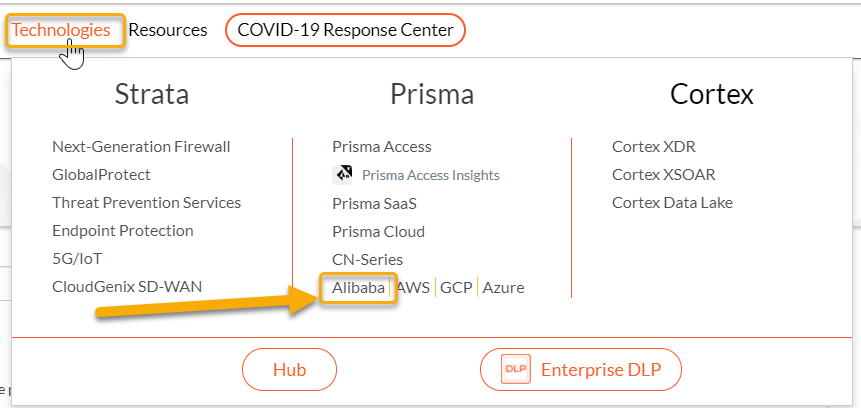Open the Technologies menu
Screen dimensions: 861x408
pyautogui.click(x=62, y=30)
